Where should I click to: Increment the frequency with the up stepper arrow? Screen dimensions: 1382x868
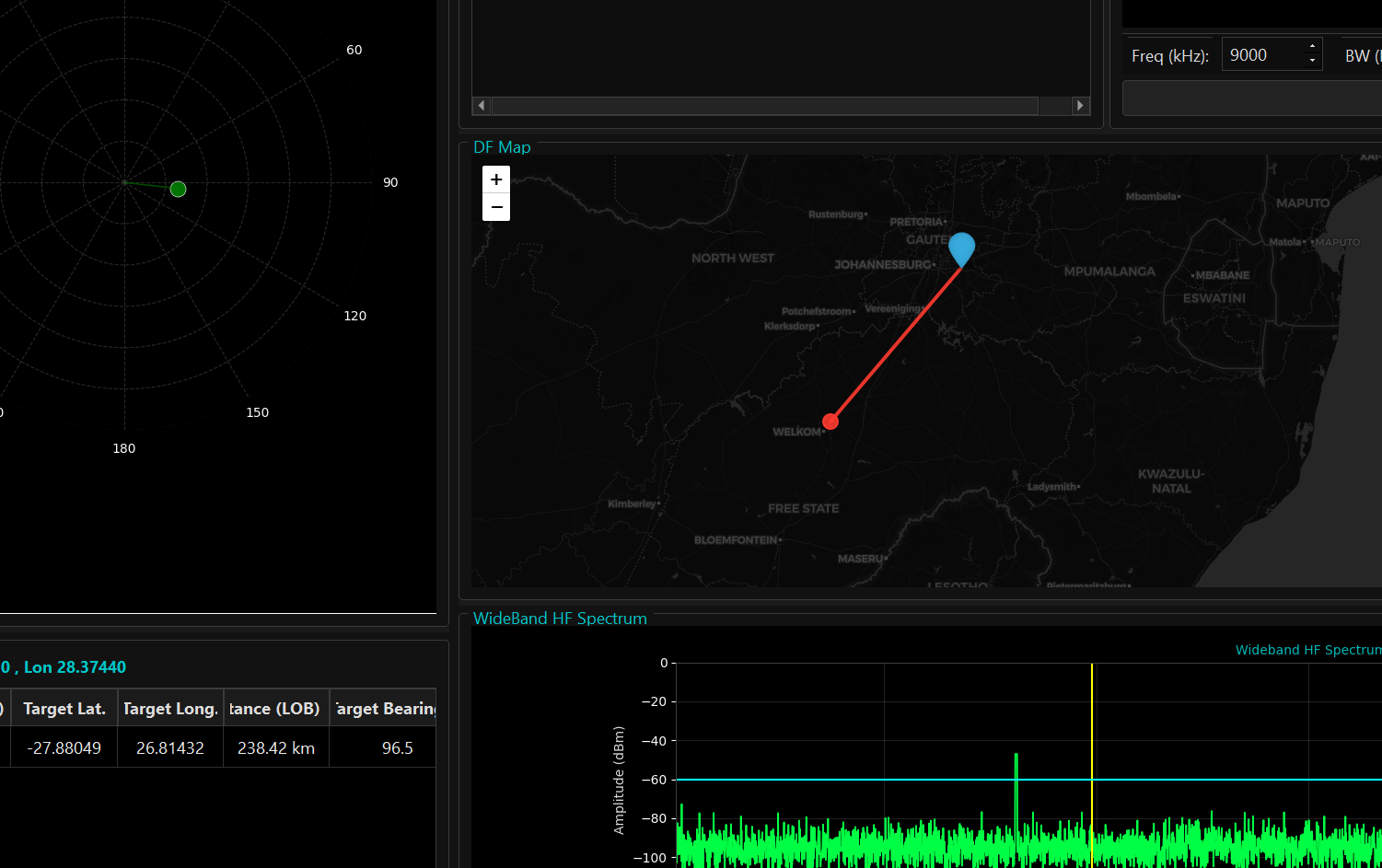coord(1311,47)
